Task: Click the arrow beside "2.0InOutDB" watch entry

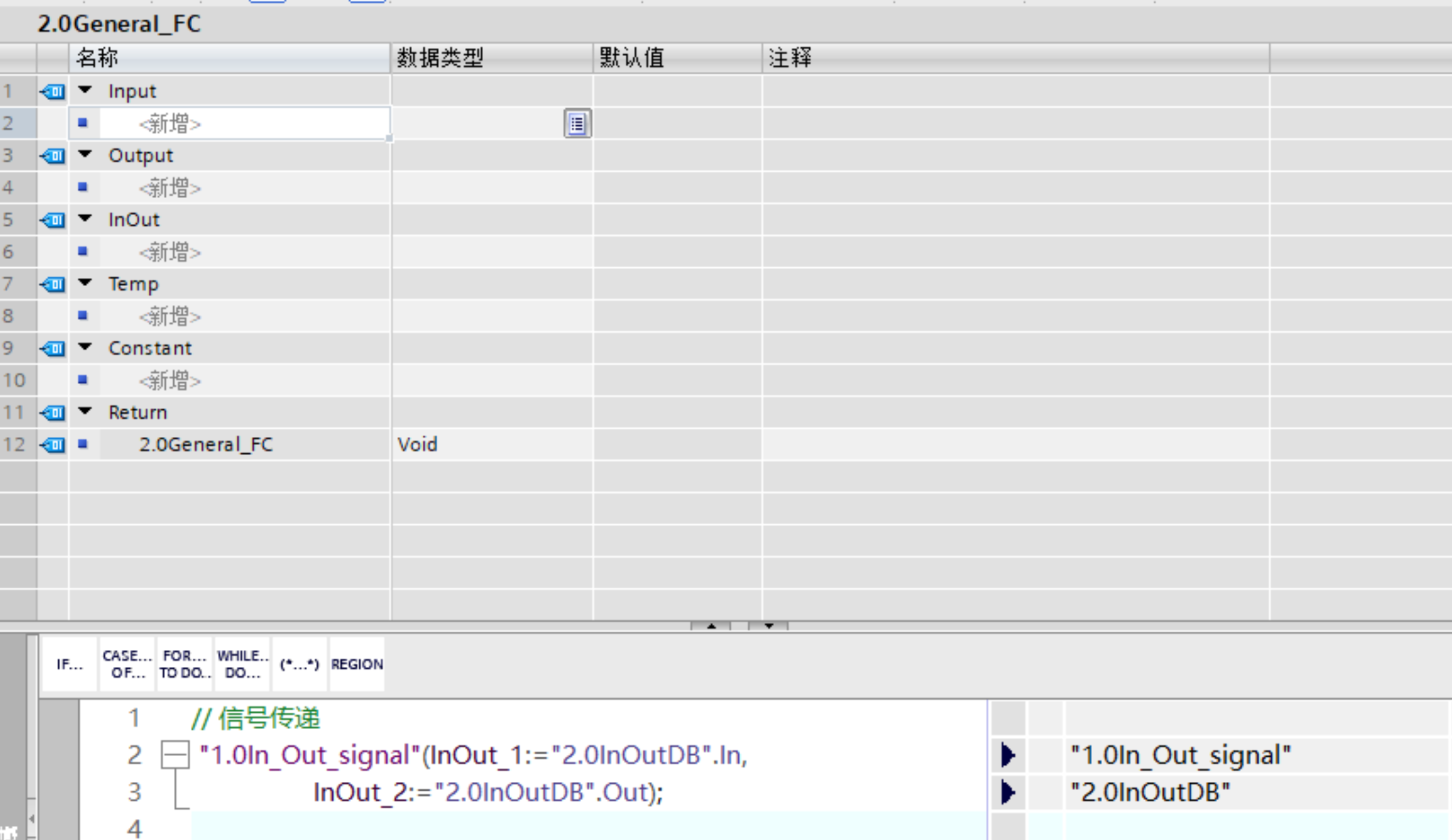Action: pyautogui.click(x=1007, y=792)
